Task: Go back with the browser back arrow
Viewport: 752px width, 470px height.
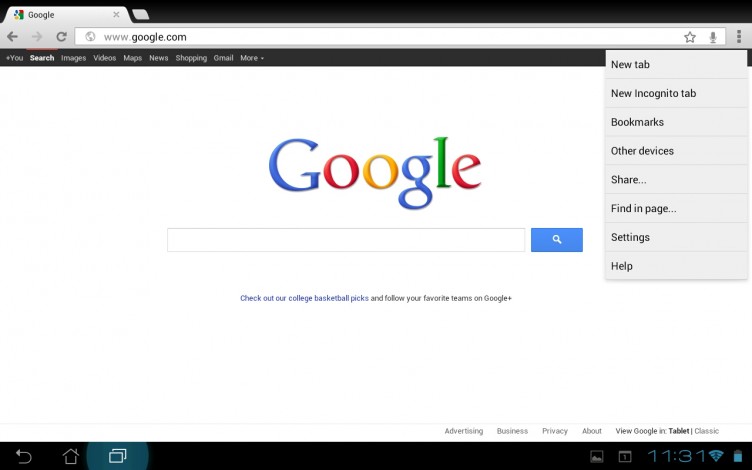Action: tap(12, 36)
